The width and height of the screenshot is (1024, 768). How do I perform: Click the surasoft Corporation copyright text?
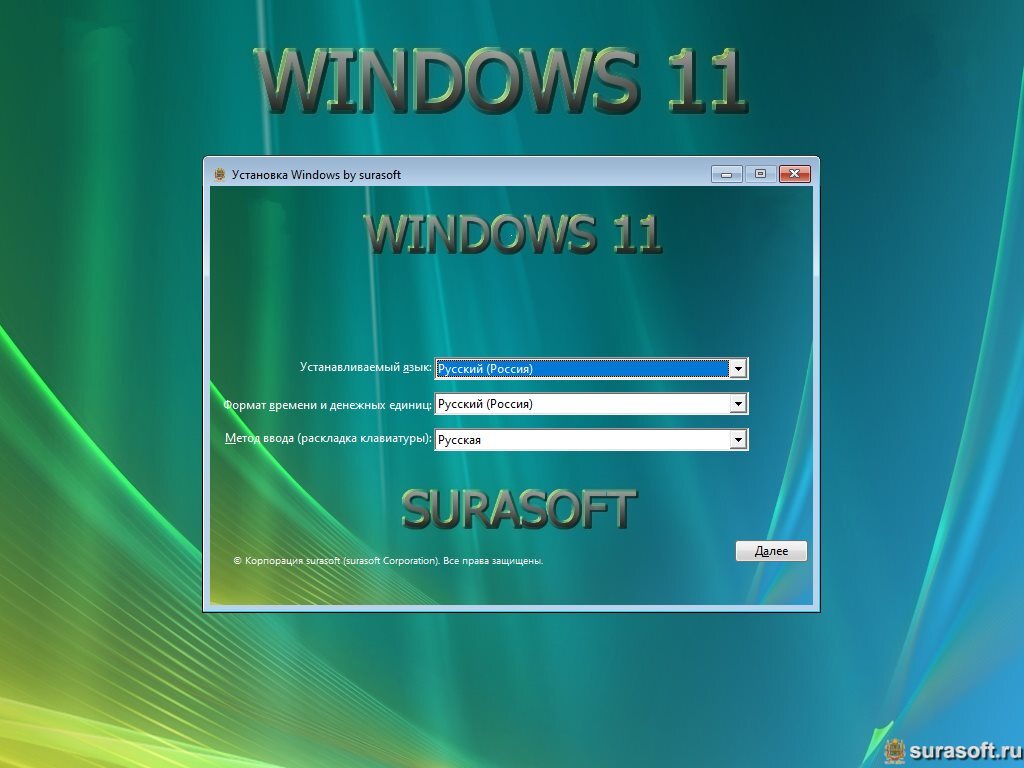pyautogui.click(x=389, y=560)
